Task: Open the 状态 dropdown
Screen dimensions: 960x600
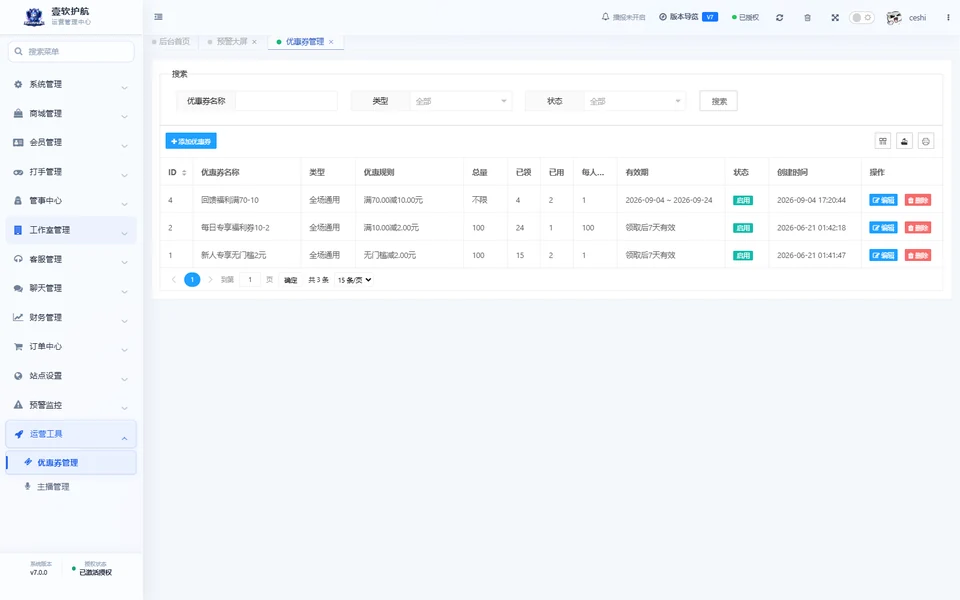Action: tap(635, 101)
